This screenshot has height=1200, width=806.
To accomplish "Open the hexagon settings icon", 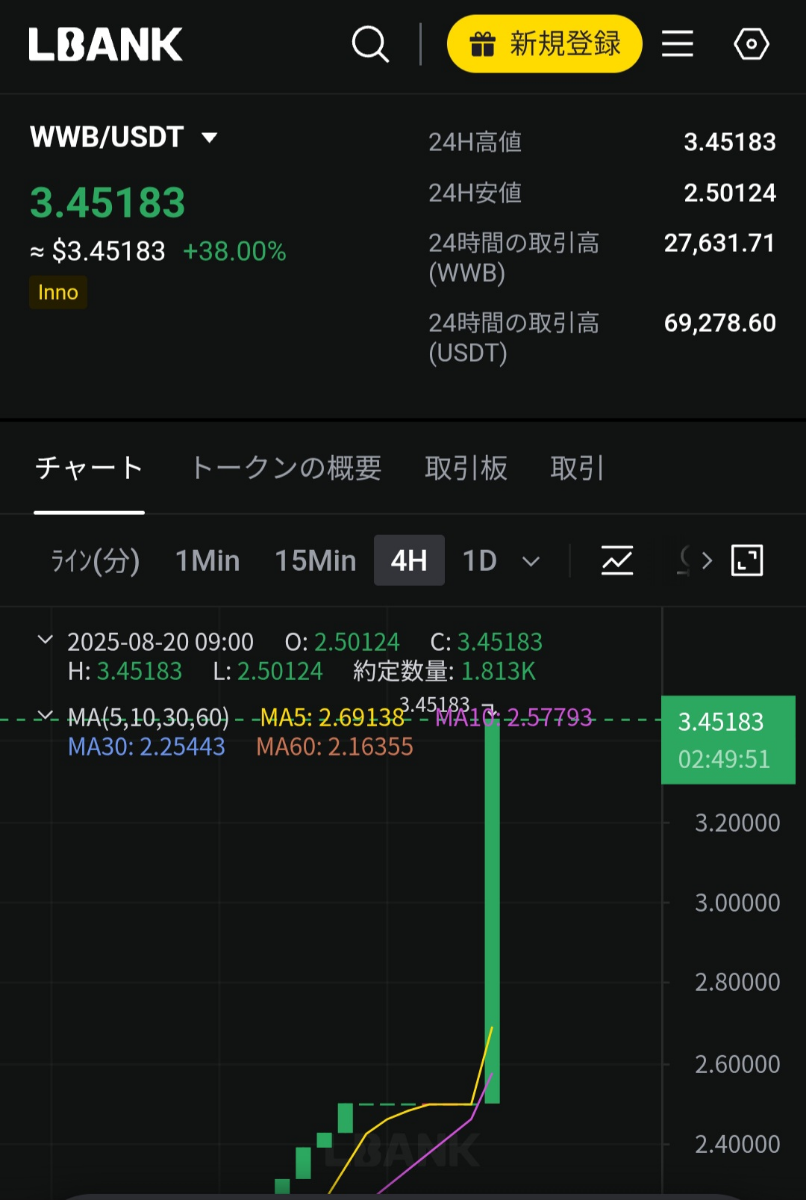I will coord(751,44).
